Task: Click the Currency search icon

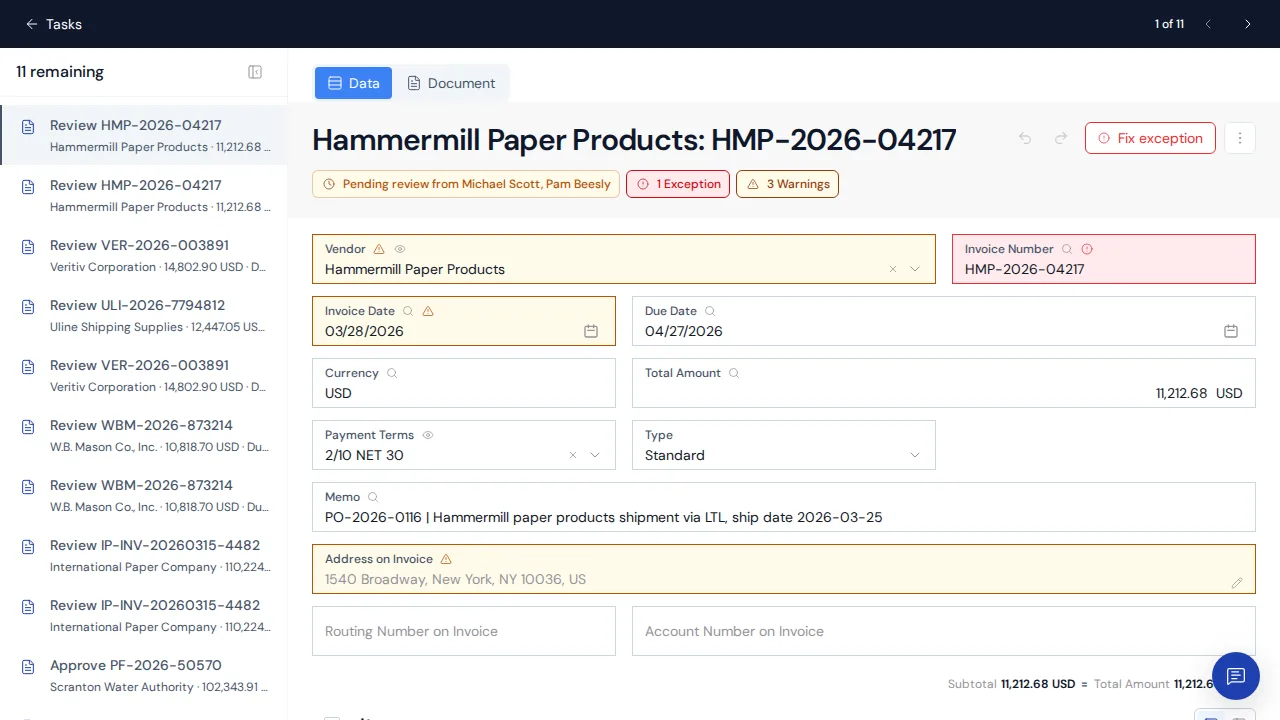Action: [392, 373]
